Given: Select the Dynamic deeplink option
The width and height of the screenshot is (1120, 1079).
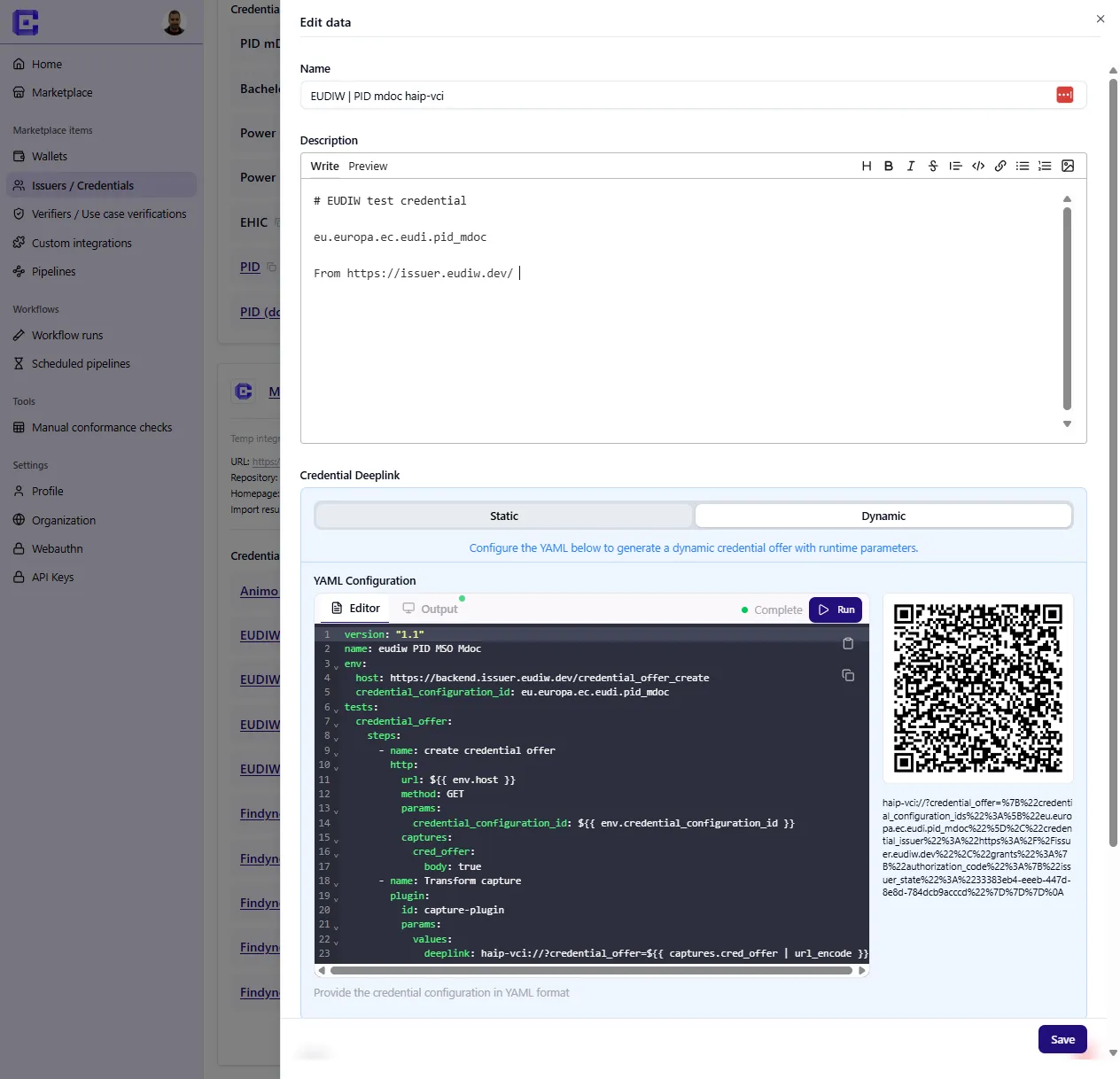Looking at the screenshot, I should (883, 516).
